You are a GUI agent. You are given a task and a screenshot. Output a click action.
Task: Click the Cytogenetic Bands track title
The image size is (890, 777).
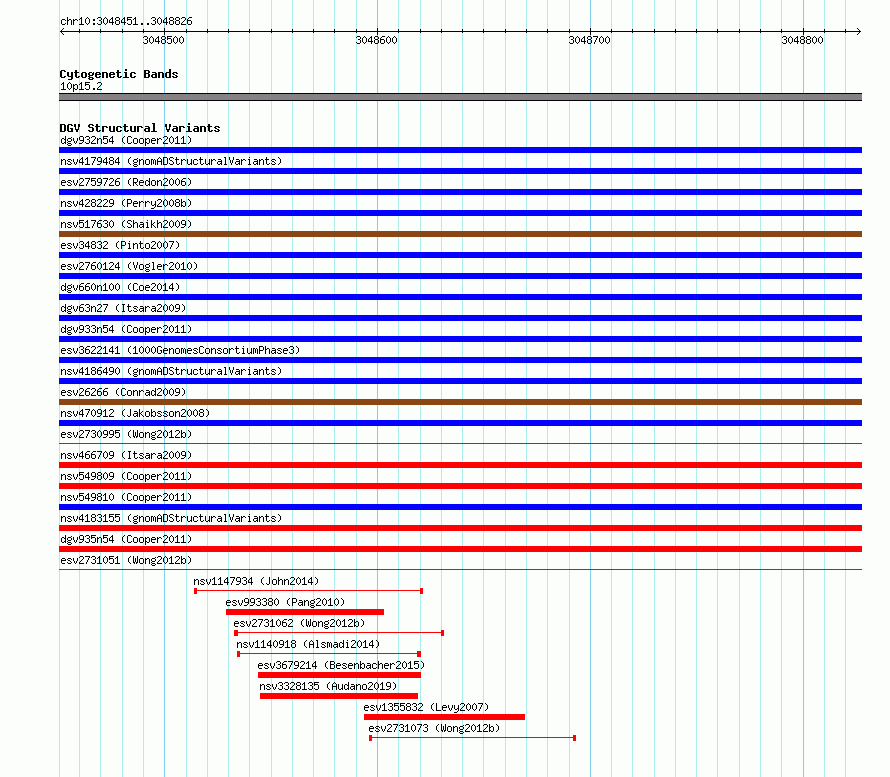[119, 74]
